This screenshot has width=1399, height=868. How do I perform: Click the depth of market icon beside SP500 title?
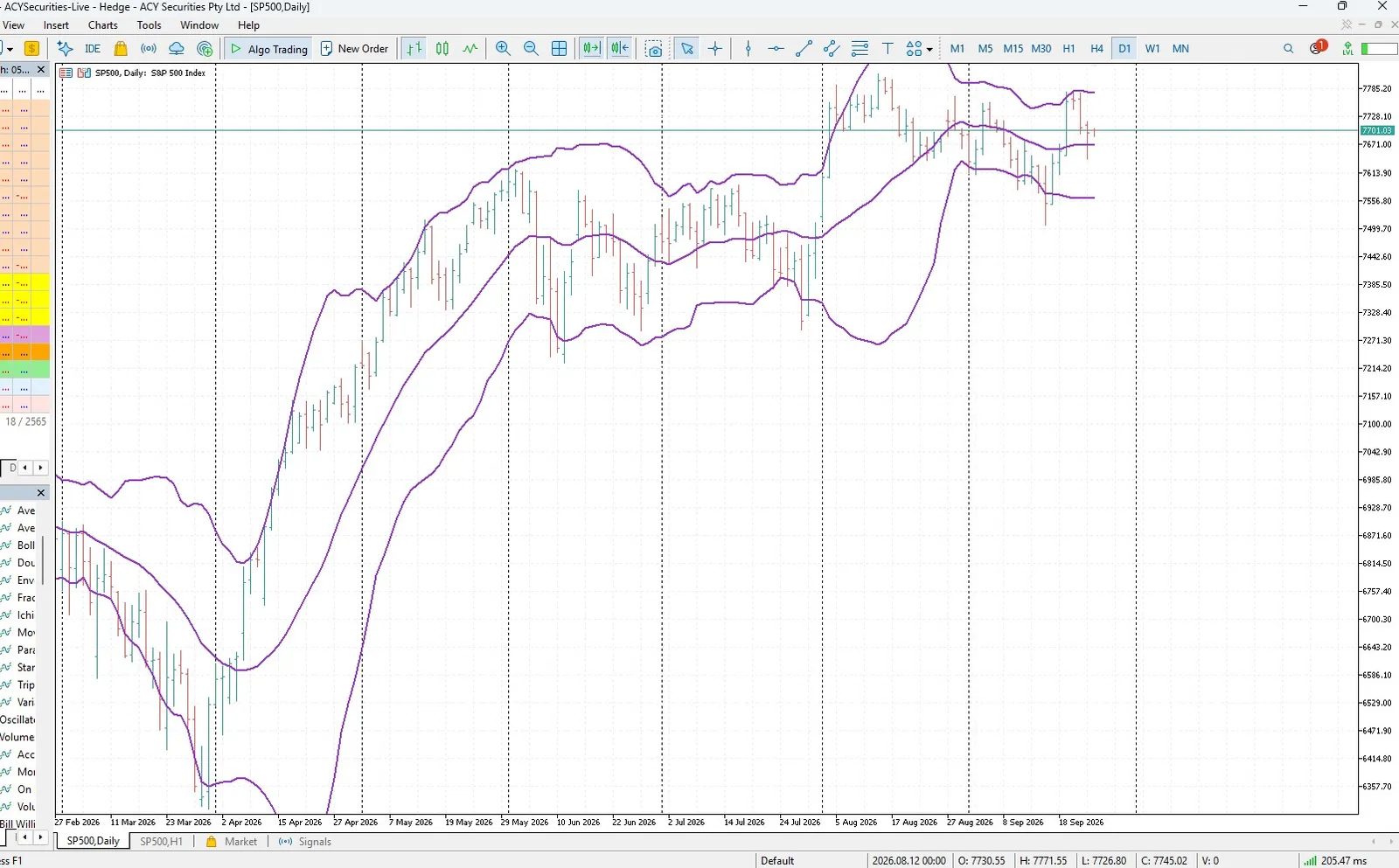tap(85, 73)
